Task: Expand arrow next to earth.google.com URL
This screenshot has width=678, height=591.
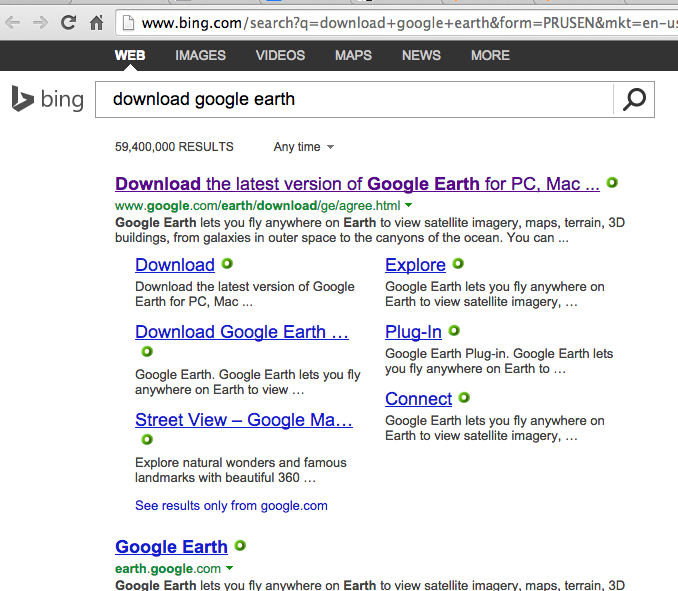Action: tap(230, 568)
